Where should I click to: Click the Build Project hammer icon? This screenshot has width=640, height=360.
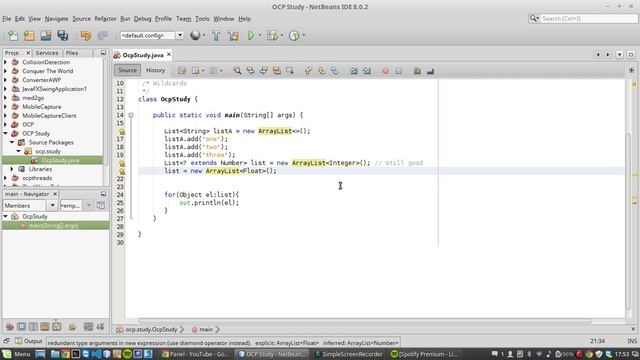click(216, 36)
